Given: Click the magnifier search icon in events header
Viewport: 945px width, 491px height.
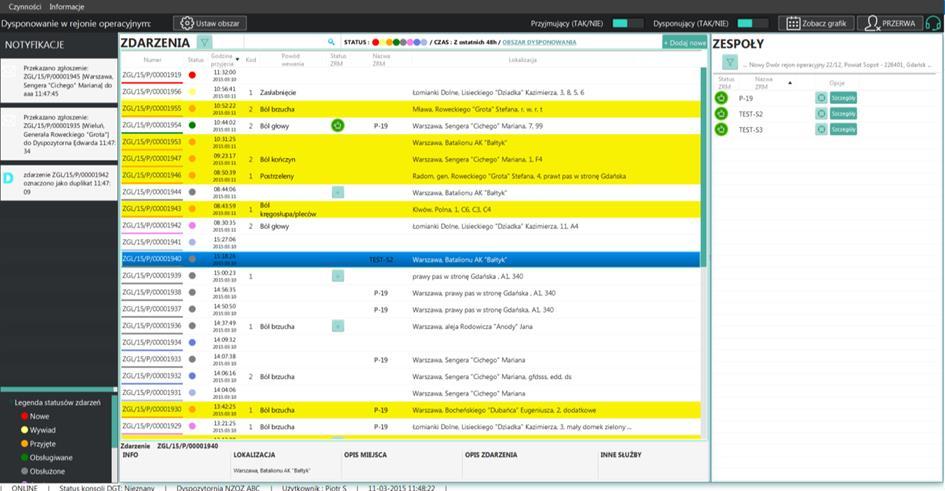Looking at the screenshot, I should pos(331,42).
